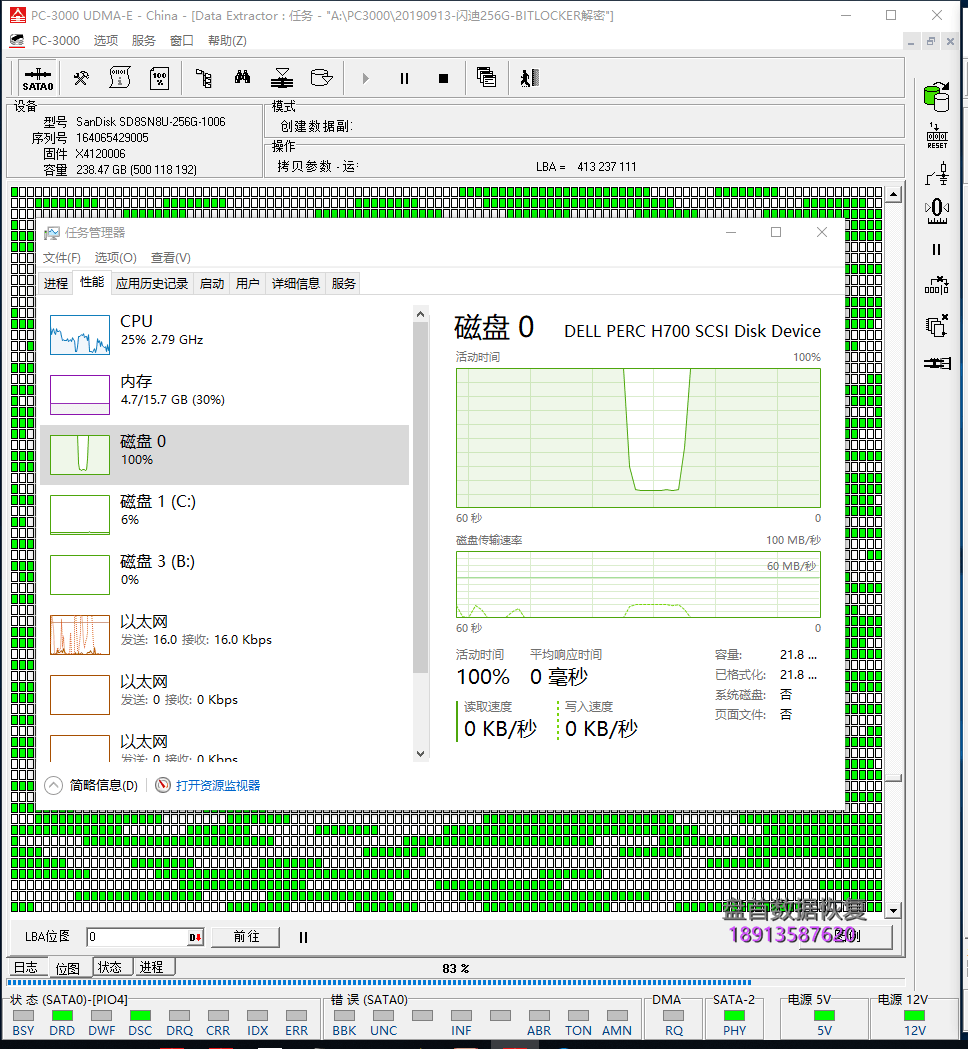Open the folder tree explorer icon
Screen dimensions: 968x1049
tap(203, 78)
